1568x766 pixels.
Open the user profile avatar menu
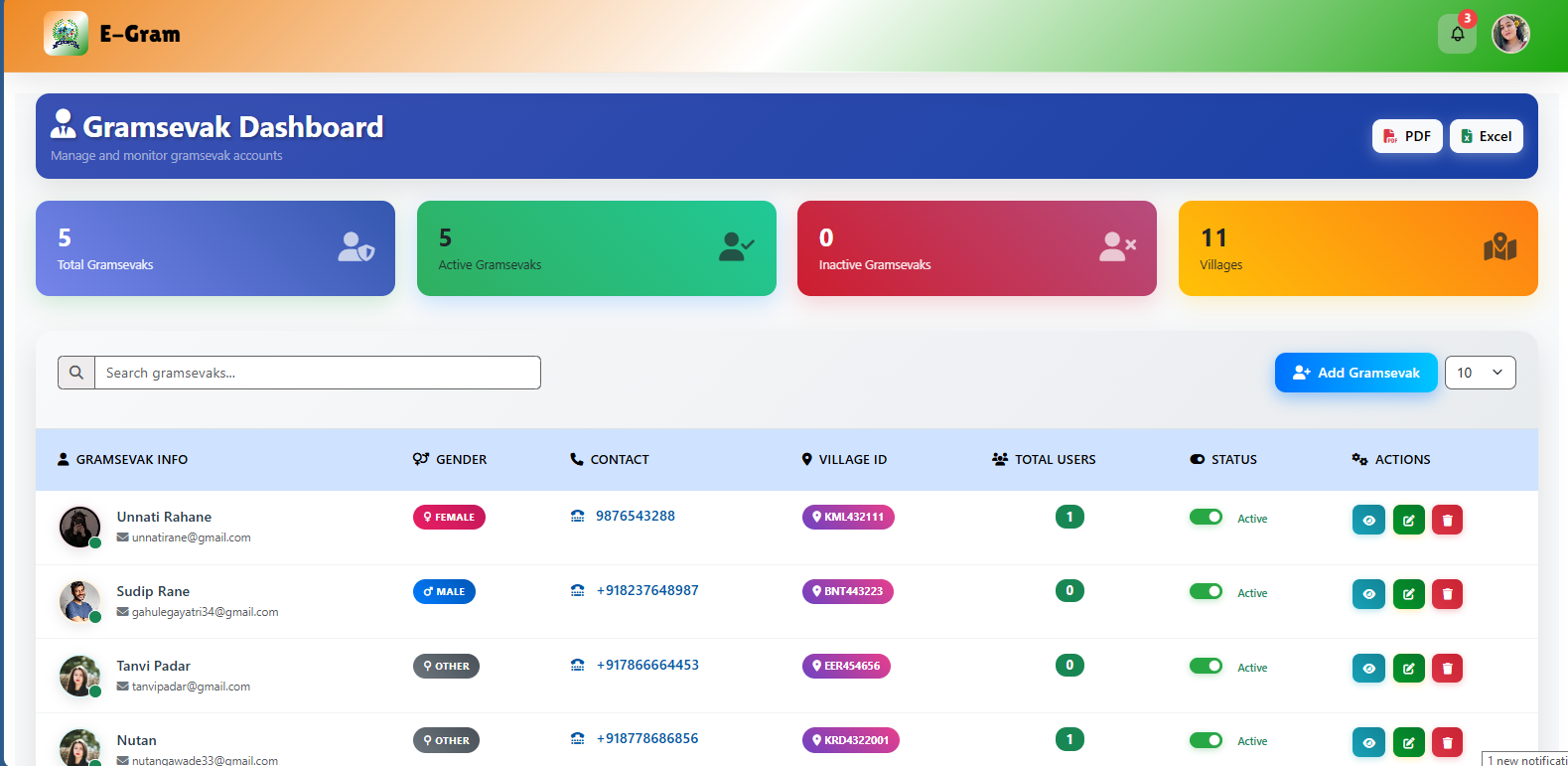[1510, 34]
